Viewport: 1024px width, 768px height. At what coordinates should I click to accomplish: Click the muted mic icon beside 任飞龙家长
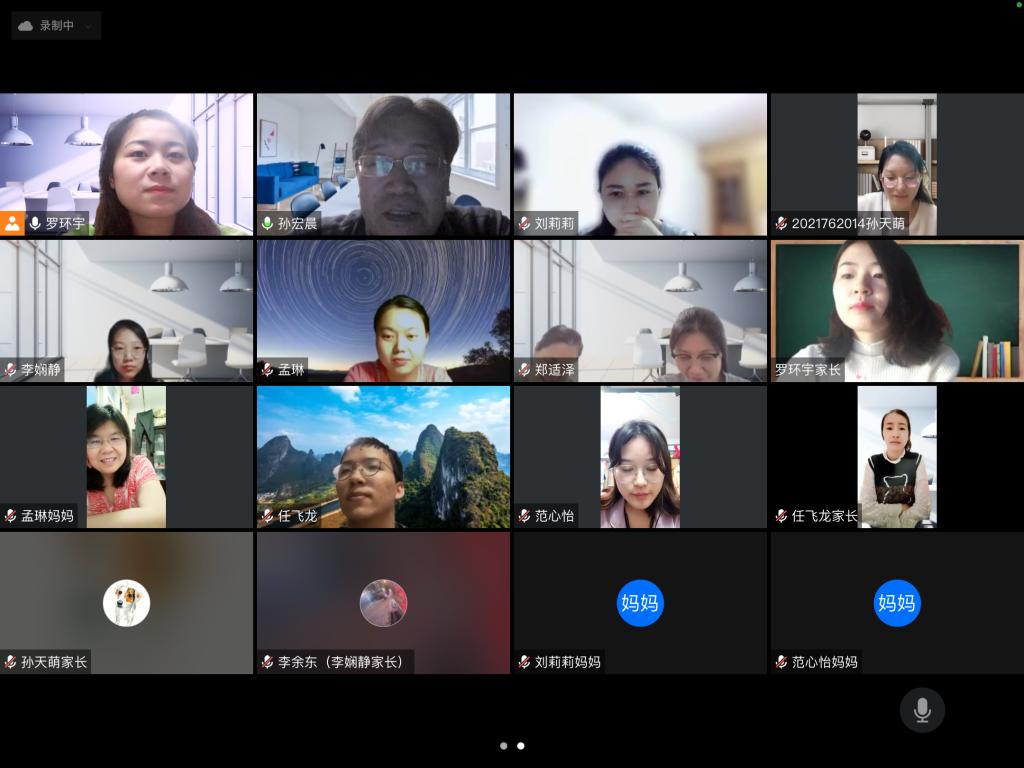(x=781, y=516)
